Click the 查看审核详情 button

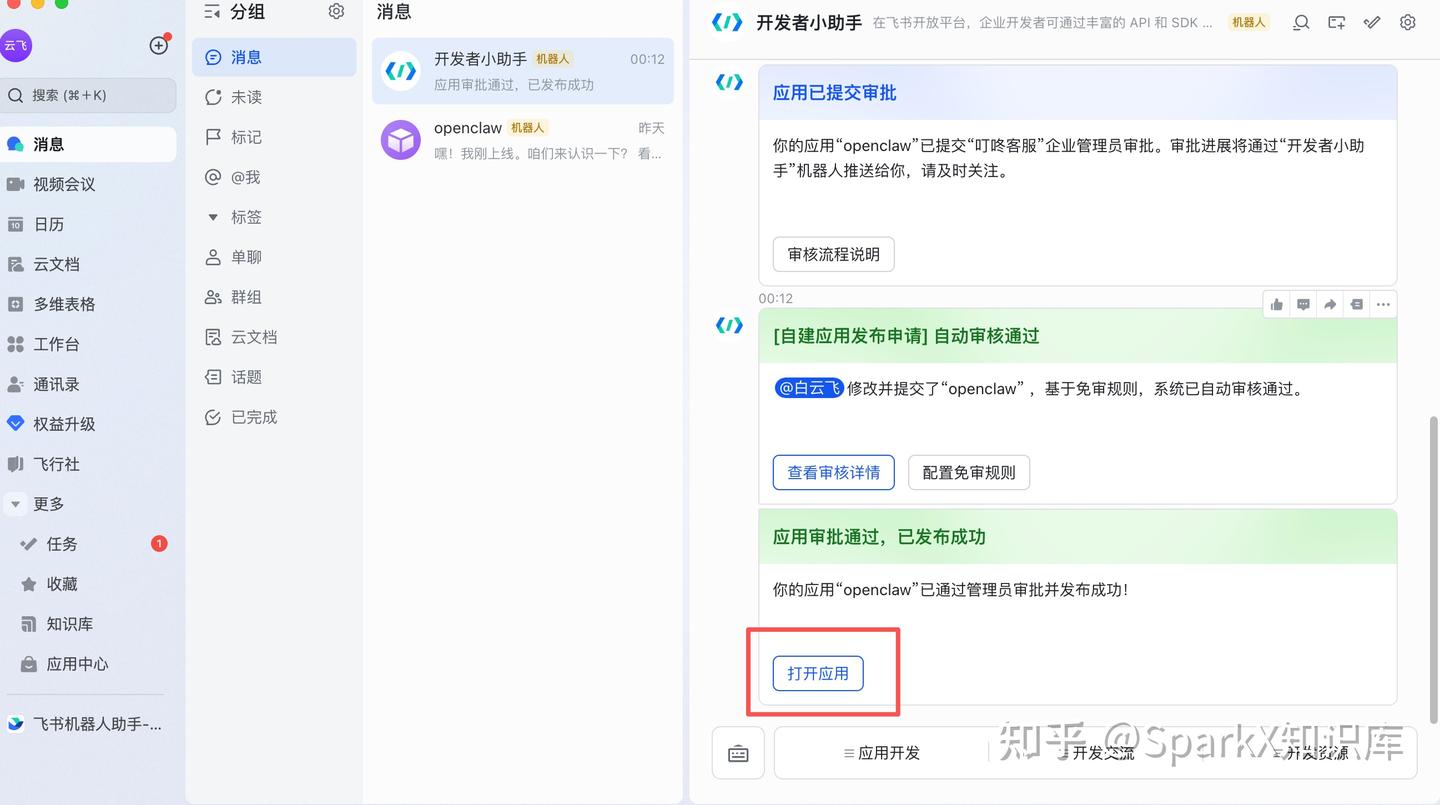(x=834, y=472)
